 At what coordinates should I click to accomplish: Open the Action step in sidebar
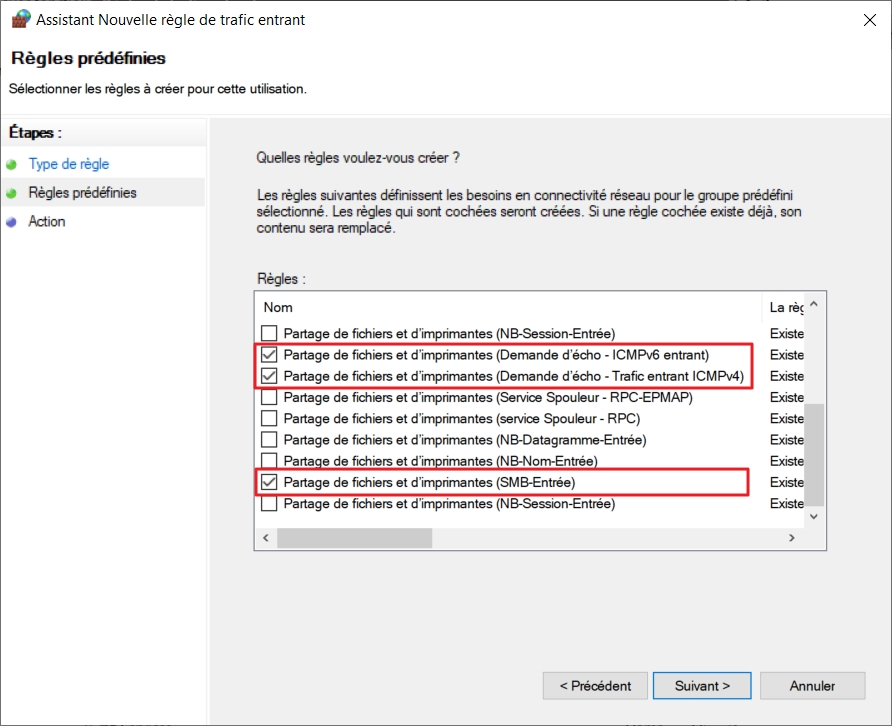click(47, 222)
